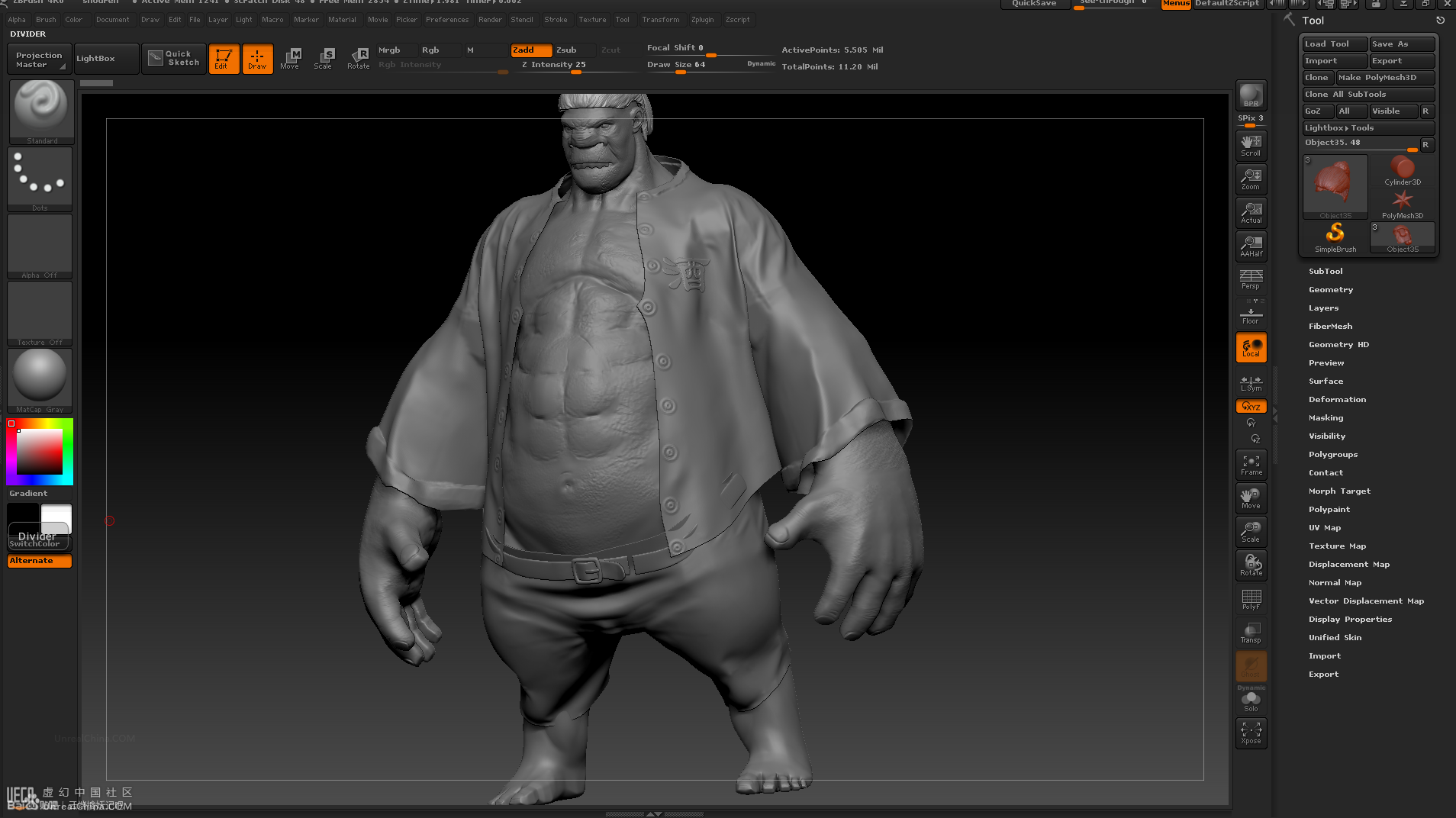Select the Scale tool in top shelf

coord(324,59)
